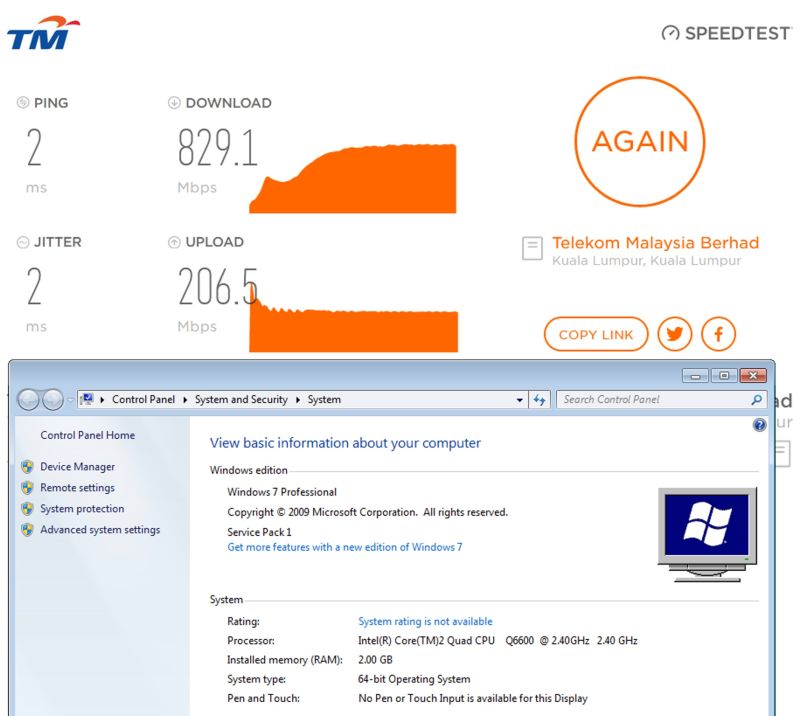
Task: Share result on Twitter
Action: [674, 334]
